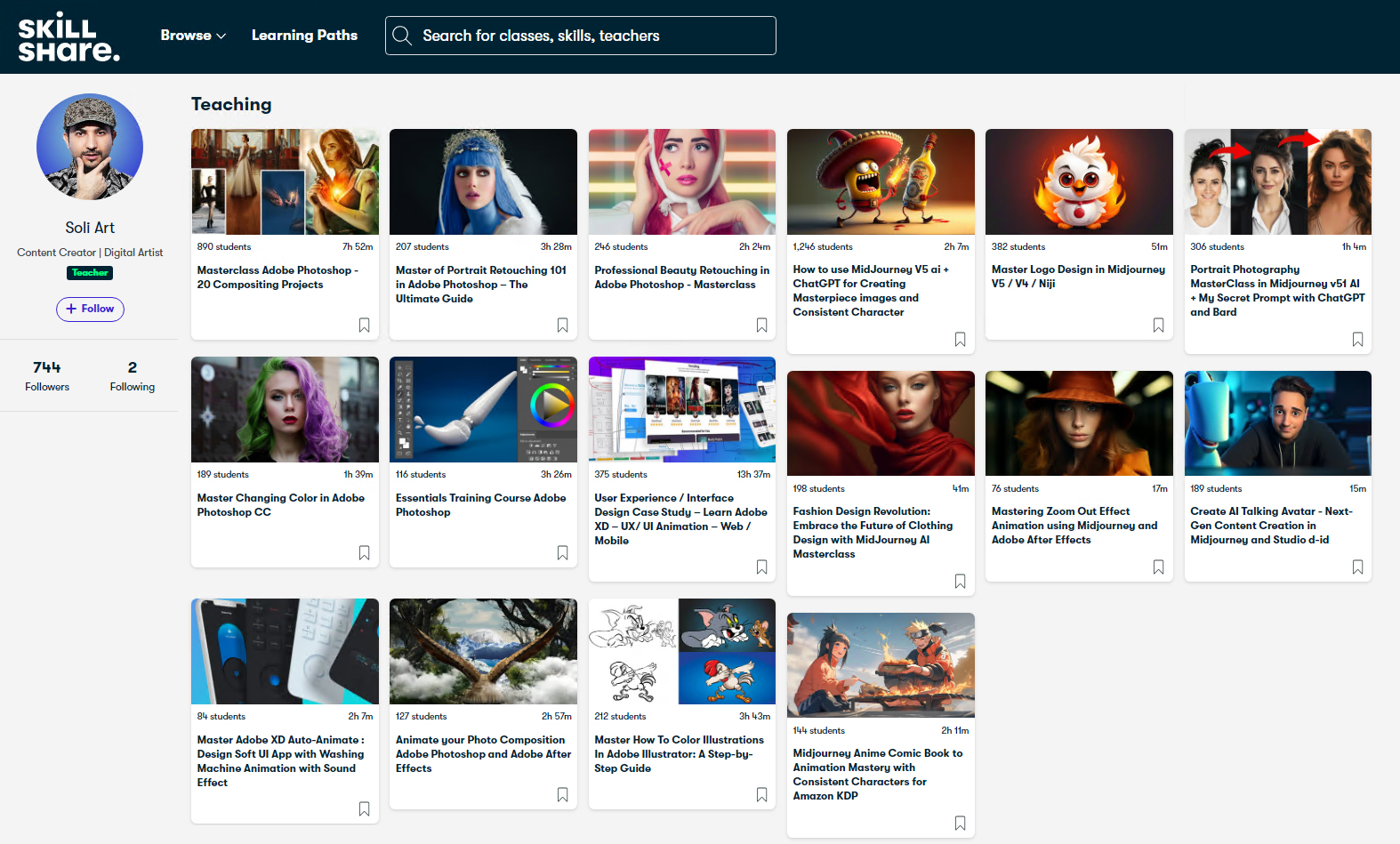The width and height of the screenshot is (1400, 844).
Task: View the 744 Followers list
Action: tap(47, 375)
